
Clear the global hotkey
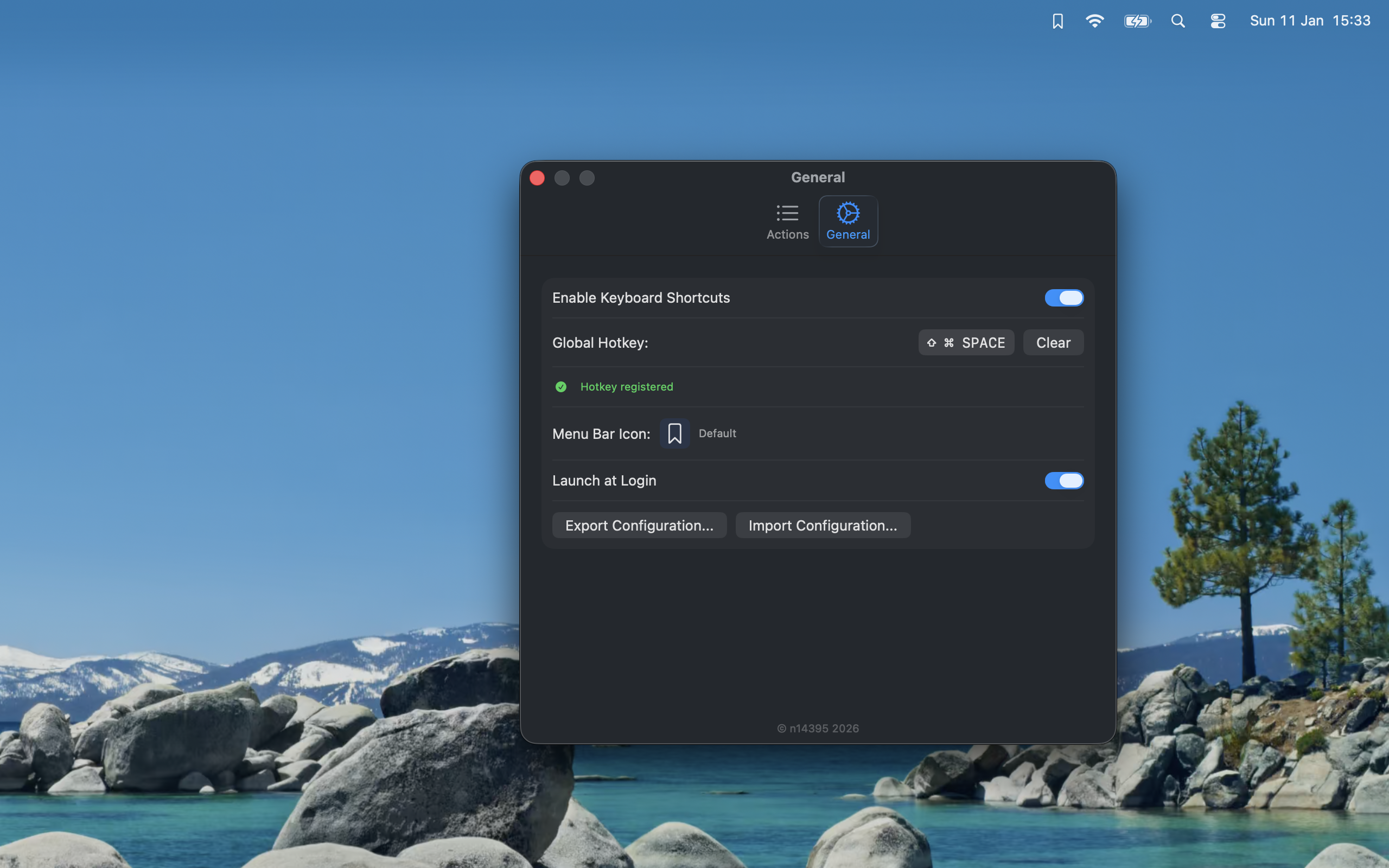pos(1053,342)
